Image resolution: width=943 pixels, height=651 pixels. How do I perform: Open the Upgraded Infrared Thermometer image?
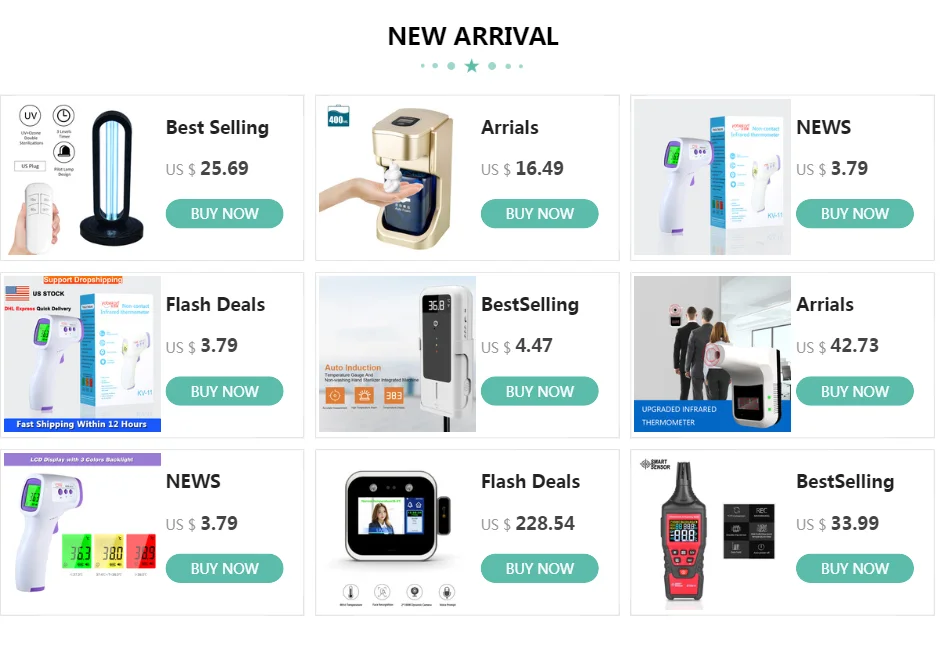coord(713,354)
